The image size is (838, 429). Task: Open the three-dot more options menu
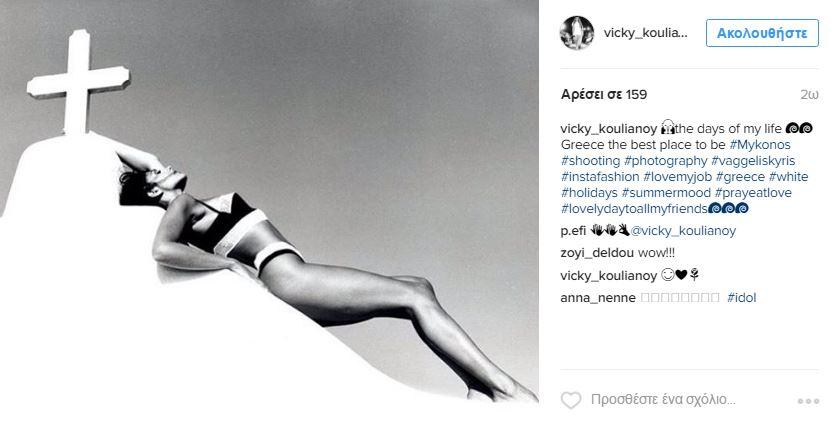pos(808,401)
